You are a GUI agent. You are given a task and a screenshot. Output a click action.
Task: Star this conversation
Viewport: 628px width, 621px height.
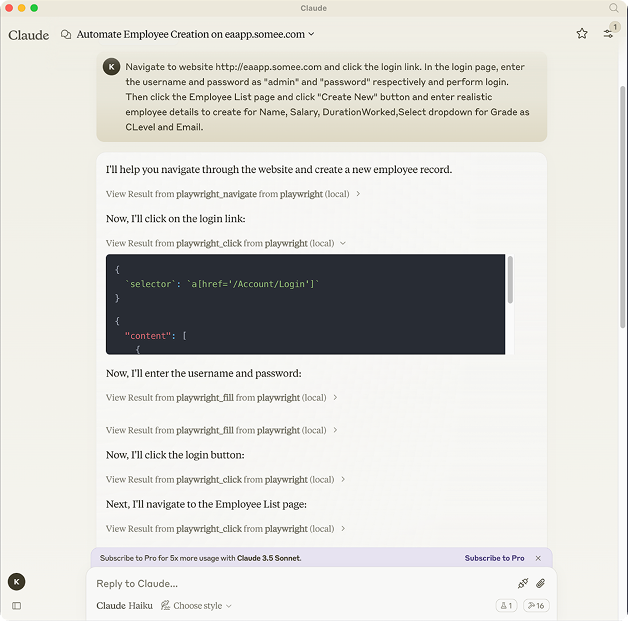[x=582, y=34]
